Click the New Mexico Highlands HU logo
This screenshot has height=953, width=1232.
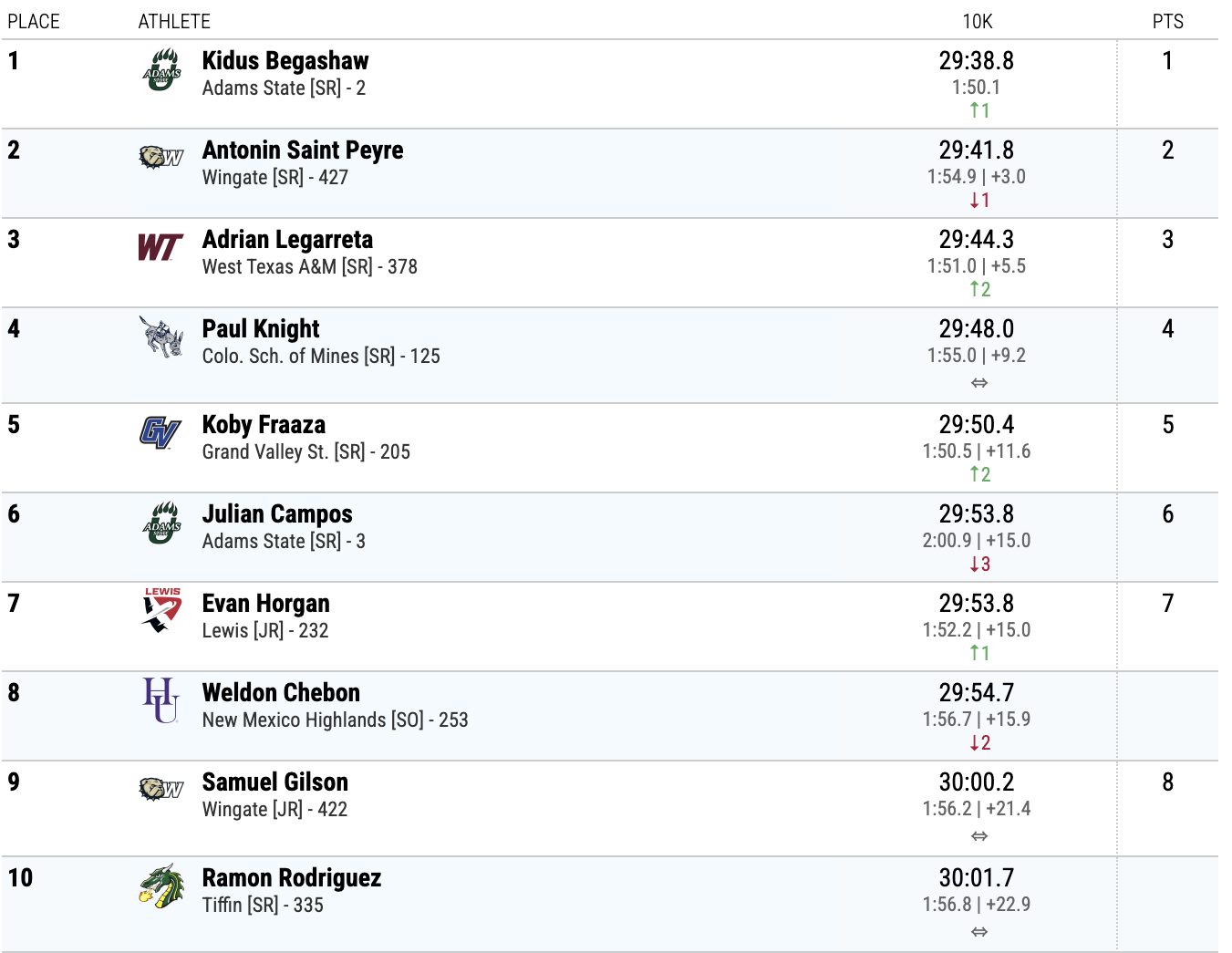[160, 700]
